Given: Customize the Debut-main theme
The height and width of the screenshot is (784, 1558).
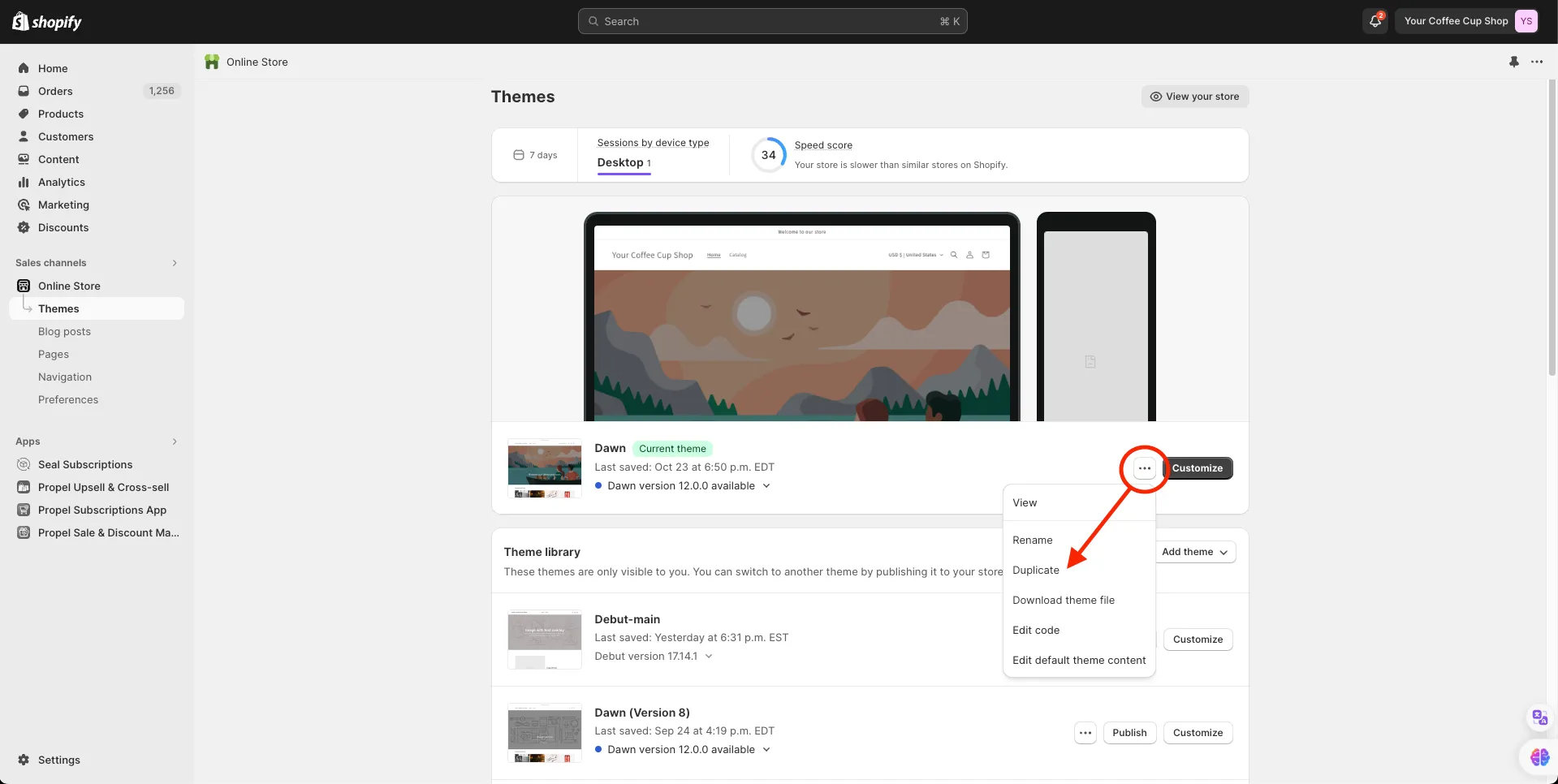Looking at the screenshot, I should coord(1198,640).
